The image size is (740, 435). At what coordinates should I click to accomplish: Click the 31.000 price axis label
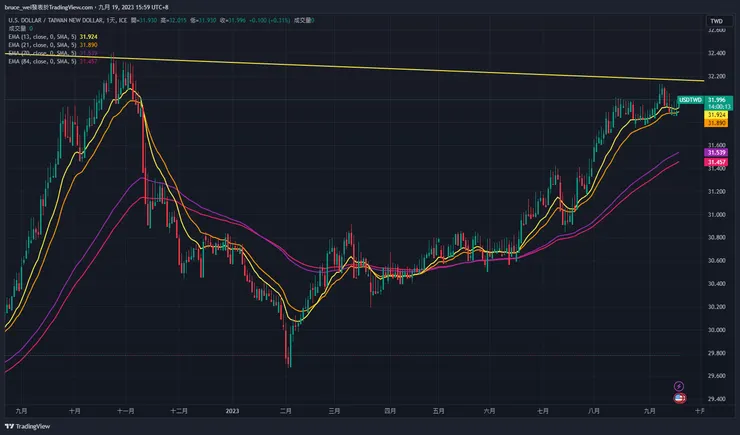pos(716,215)
